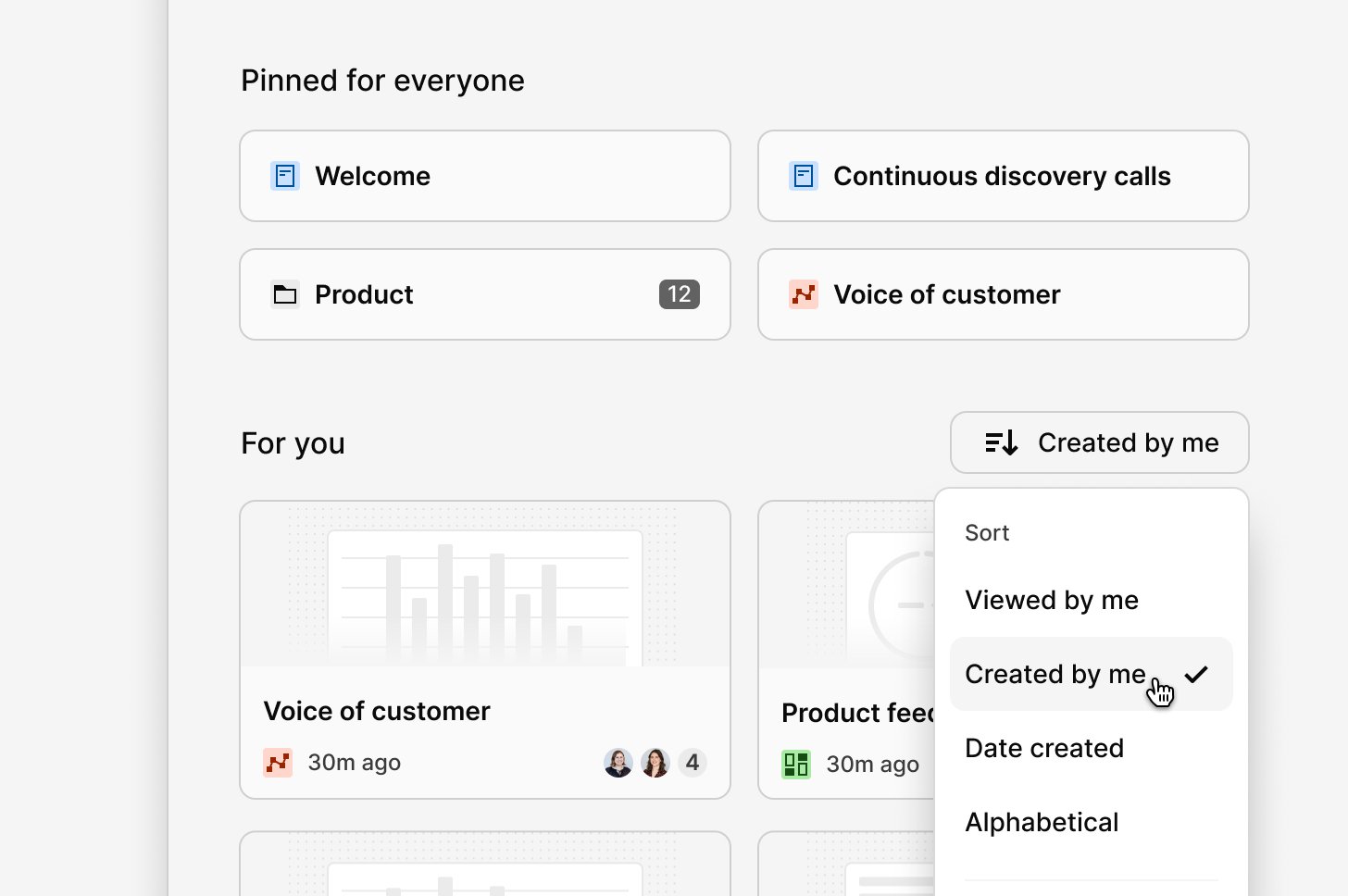Click the checkmark next to Created by me
The height and width of the screenshot is (896, 1348).
tap(1196, 674)
